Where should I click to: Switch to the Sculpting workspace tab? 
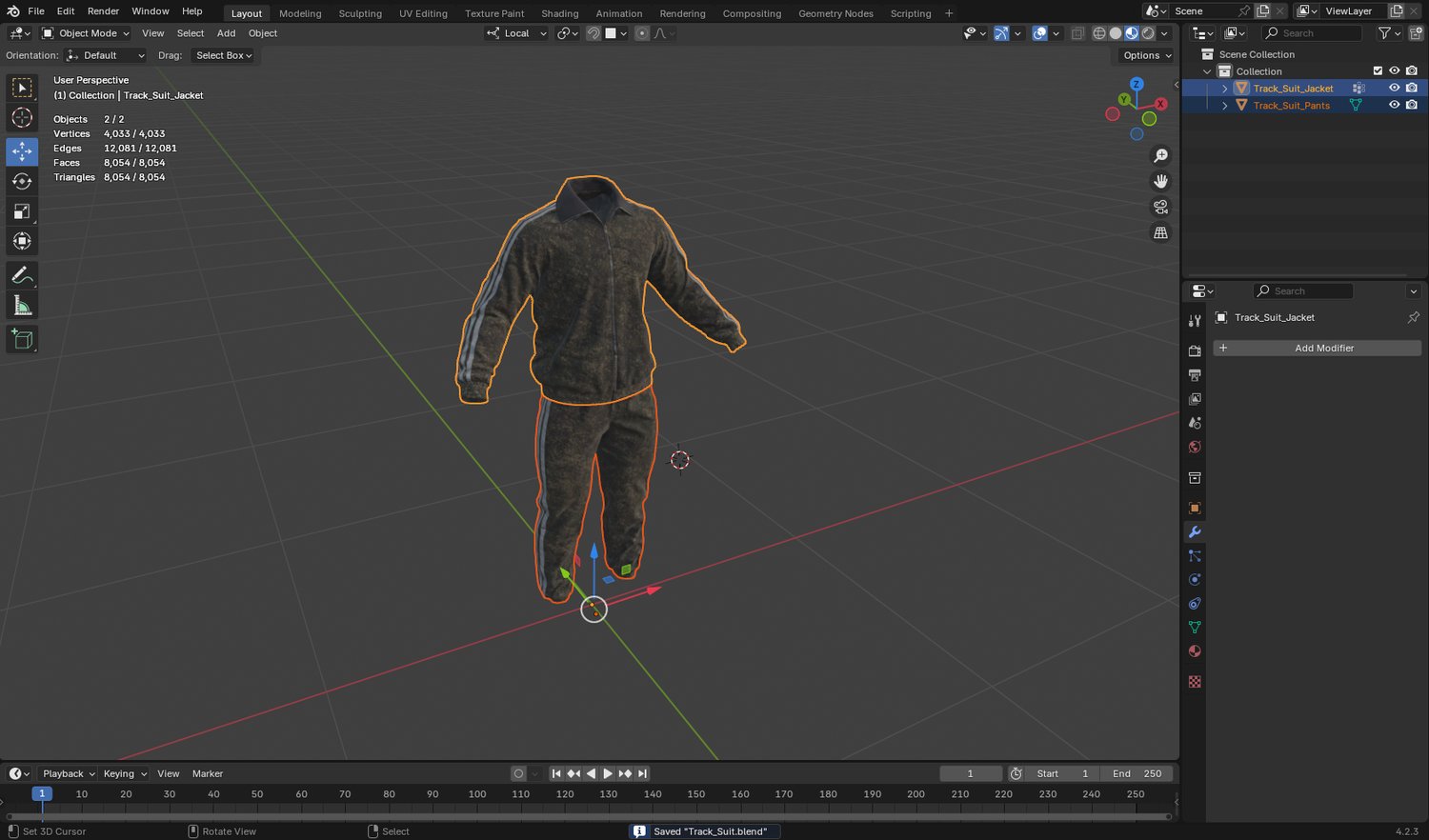click(x=359, y=13)
